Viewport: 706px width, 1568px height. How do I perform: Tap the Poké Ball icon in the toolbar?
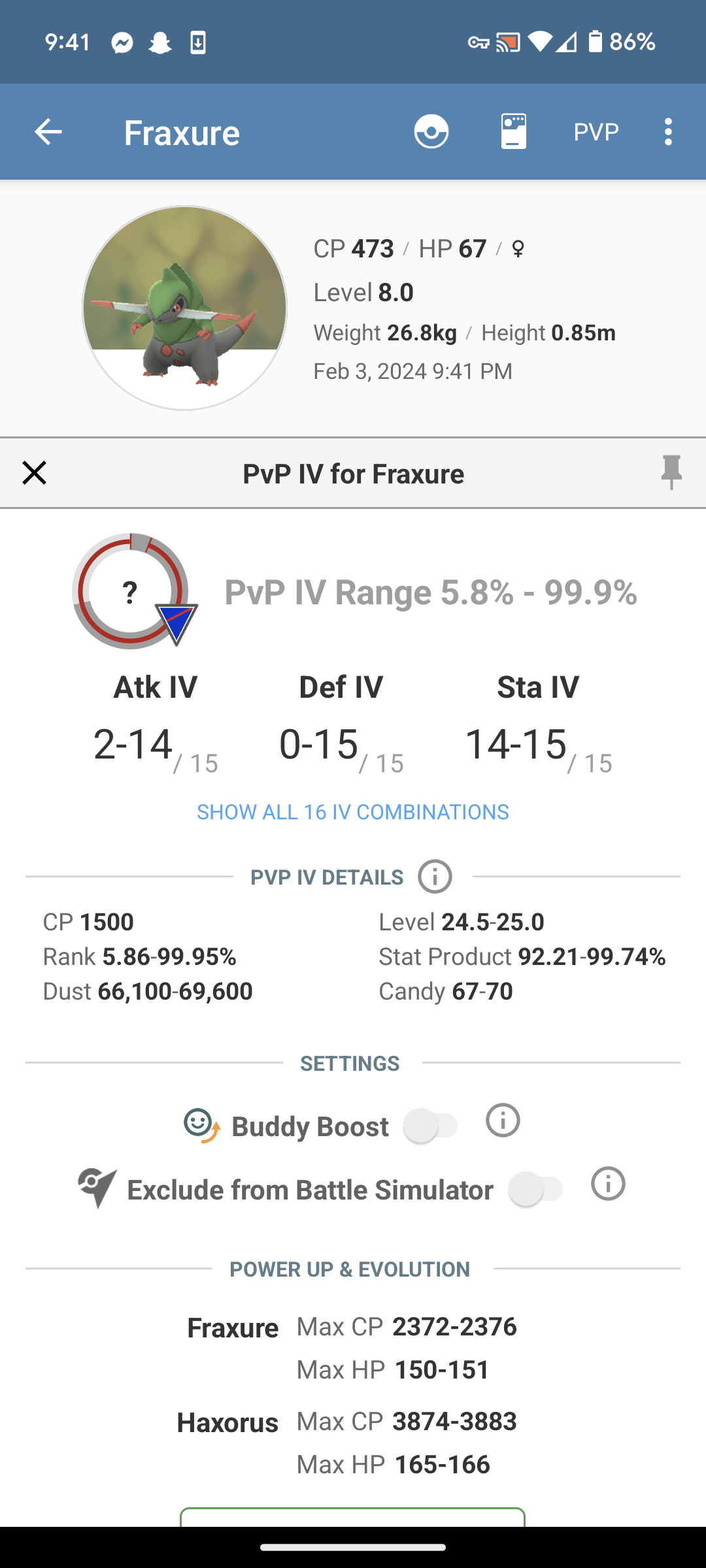(431, 132)
